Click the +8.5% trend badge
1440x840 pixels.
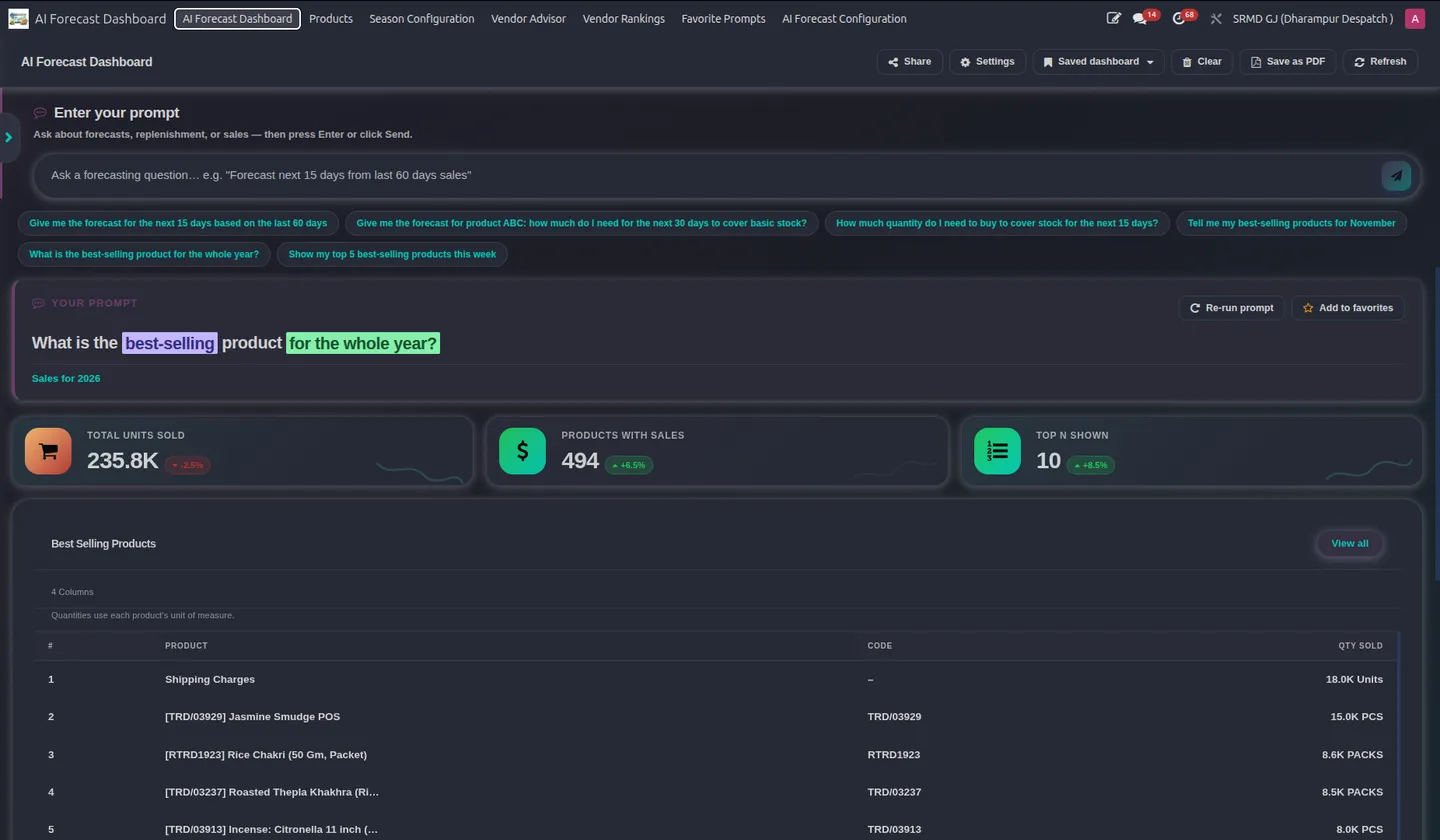click(1091, 466)
